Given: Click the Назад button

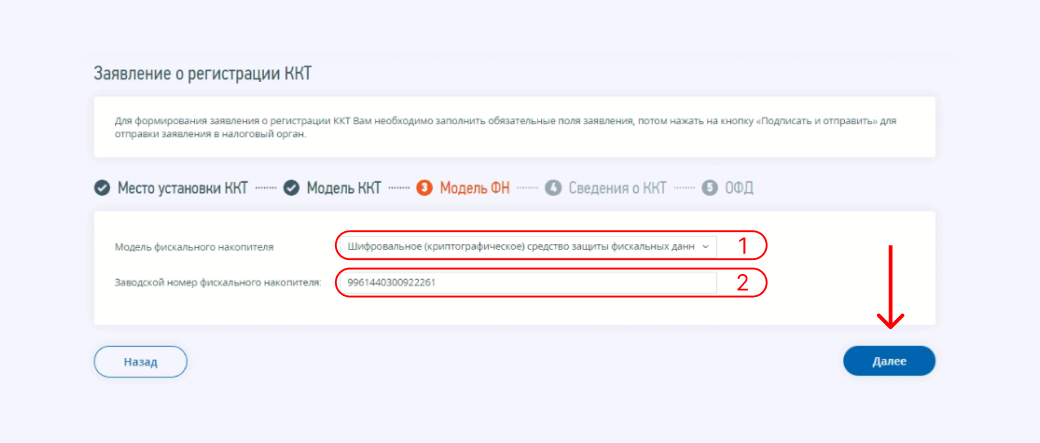Looking at the screenshot, I should [140, 362].
